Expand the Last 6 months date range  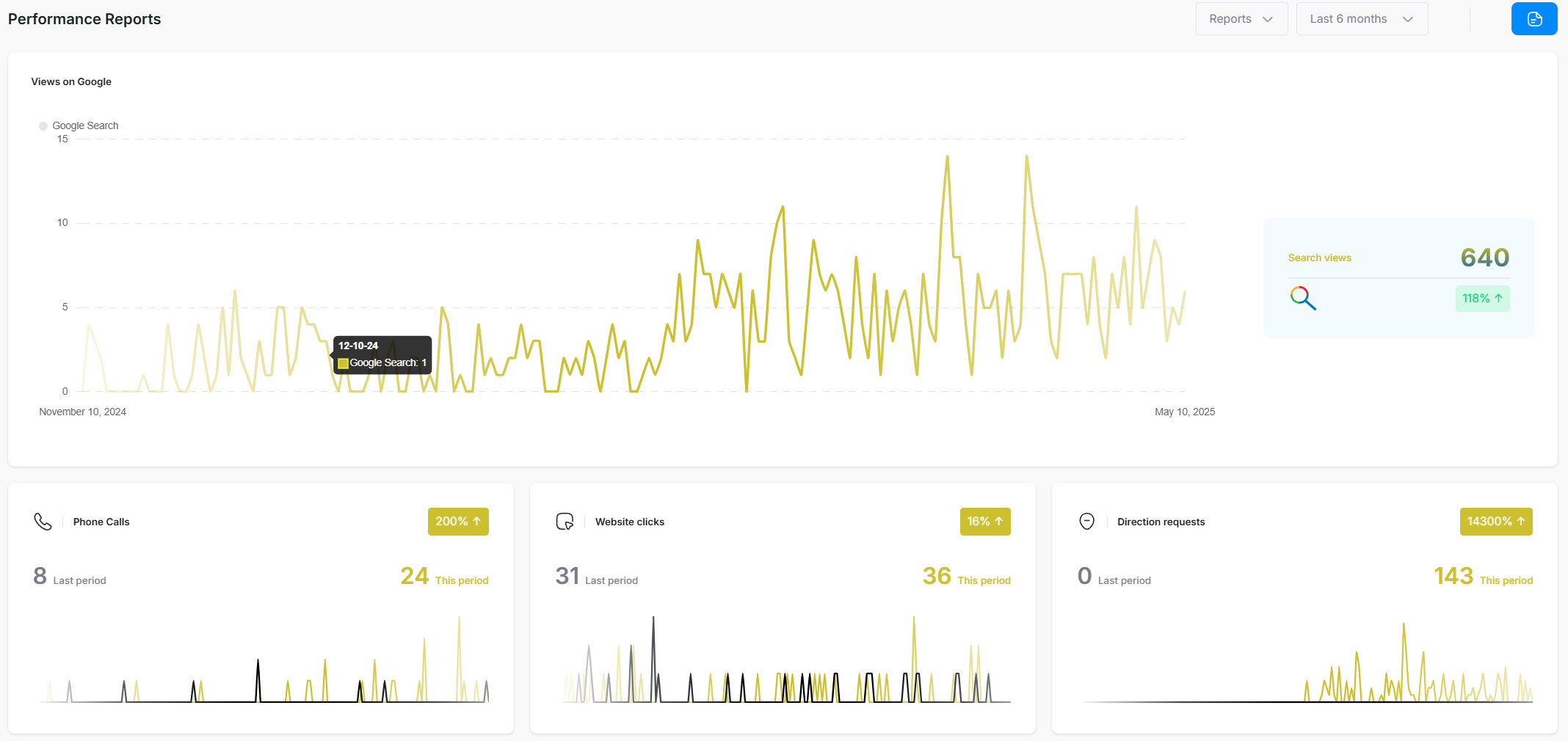click(1361, 19)
